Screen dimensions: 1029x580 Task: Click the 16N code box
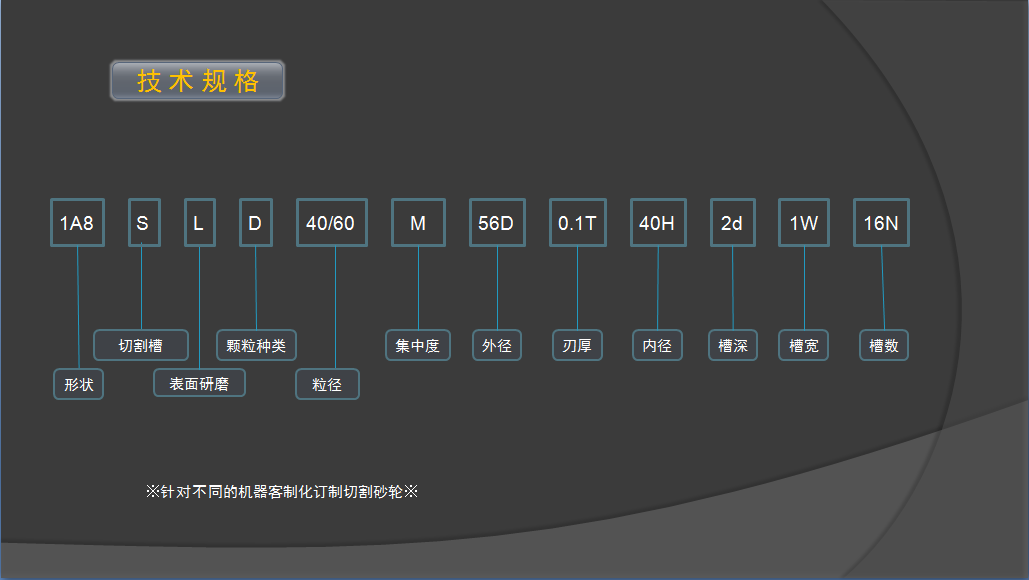[x=881, y=223]
